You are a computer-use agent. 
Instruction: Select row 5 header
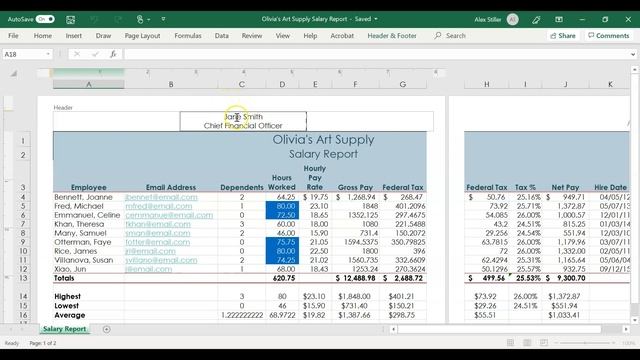click(x=23, y=206)
